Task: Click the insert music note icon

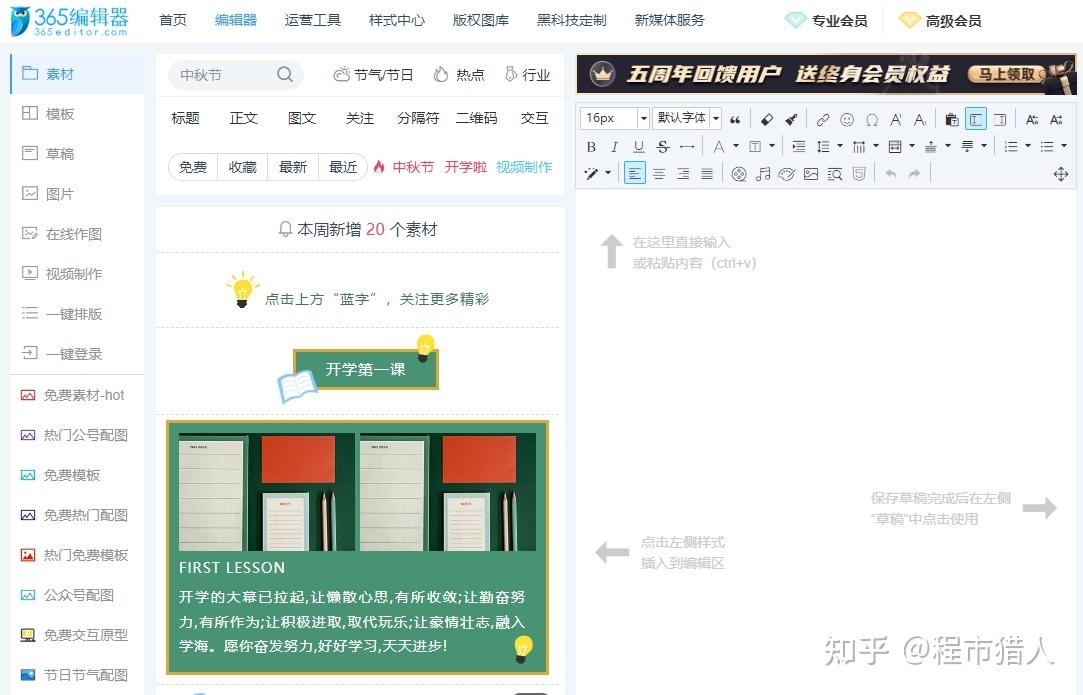Action: [x=764, y=173]
